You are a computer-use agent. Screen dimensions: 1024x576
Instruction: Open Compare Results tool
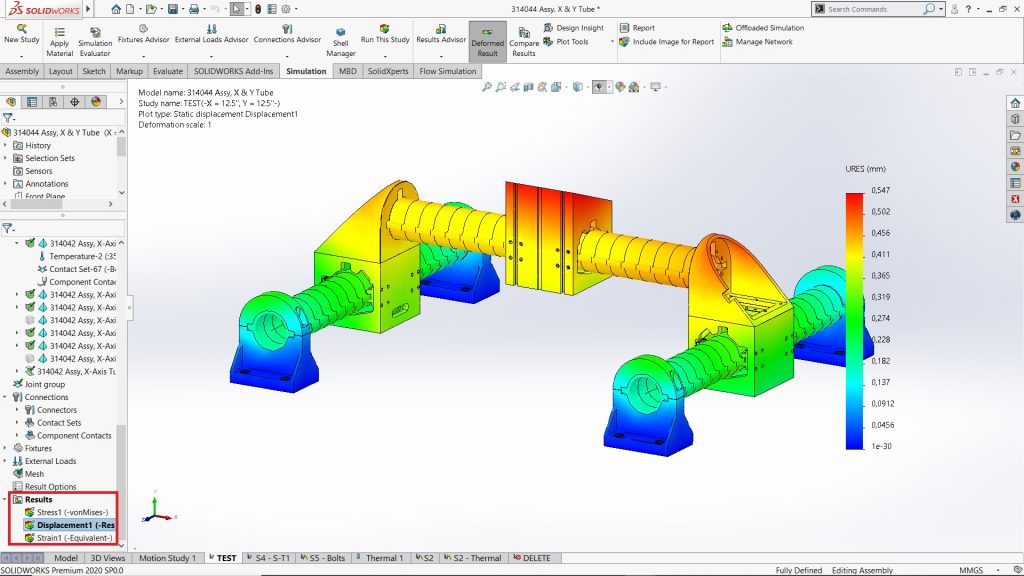click(524, 32)
